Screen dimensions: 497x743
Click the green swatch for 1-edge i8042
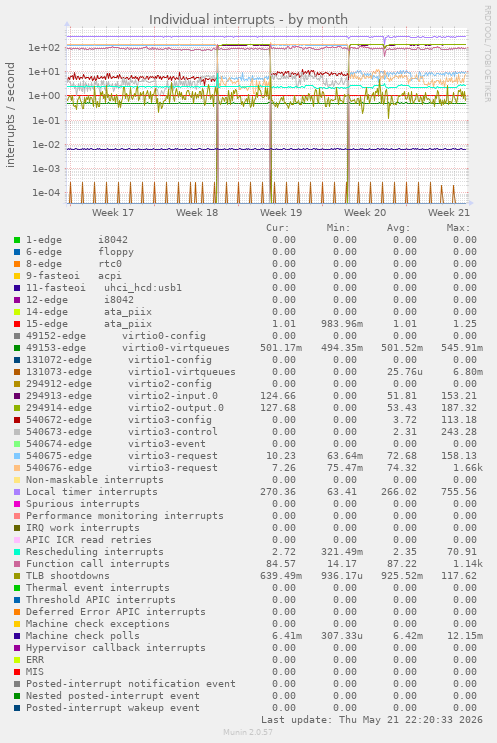pos(17,240)
